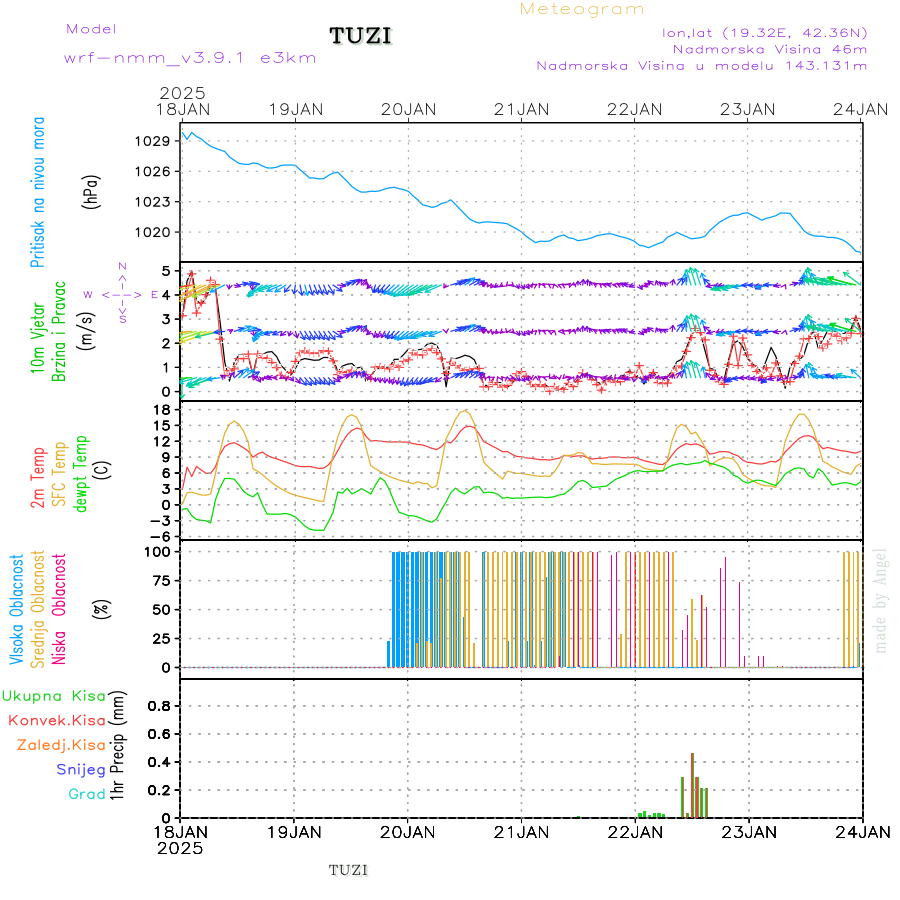This screenshot has height=900, width=900.
Task: Click the Grad legend entry
Action: pyautogui.click(x=86, y=794)
